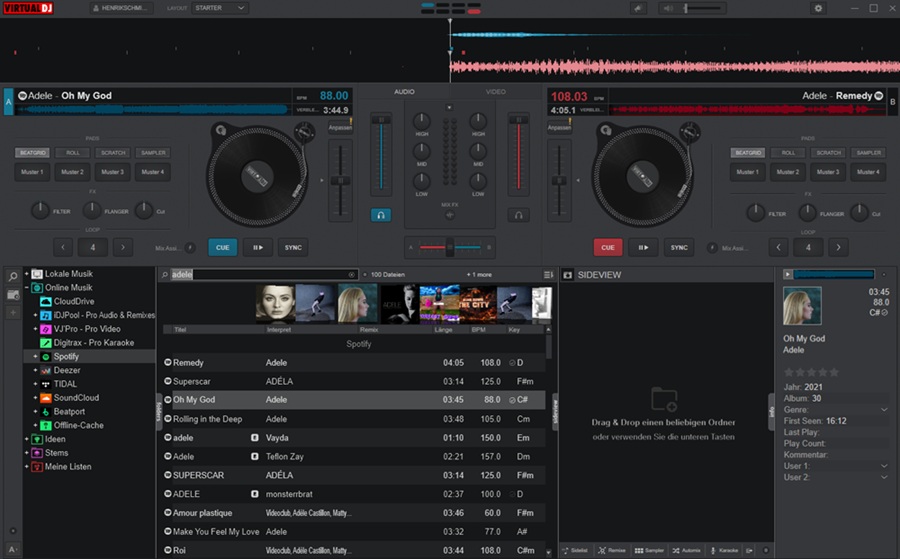Toggle Mix Assist on deck A

[x=190, y=248]
